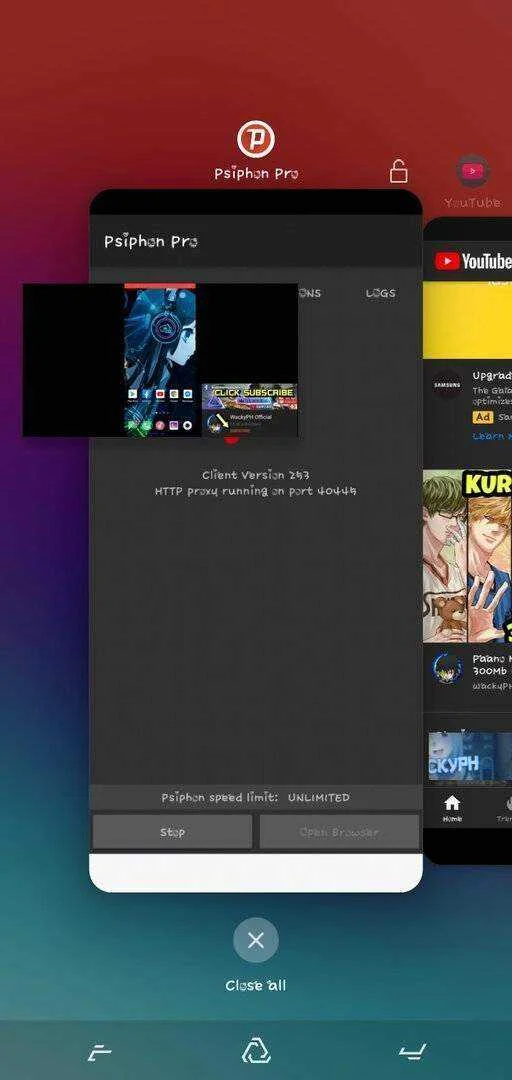Viewport: 512px width, 1080px height.
Task: Tap the Samsung advertiser avatar in YouTube
Action: coord(447,386)
